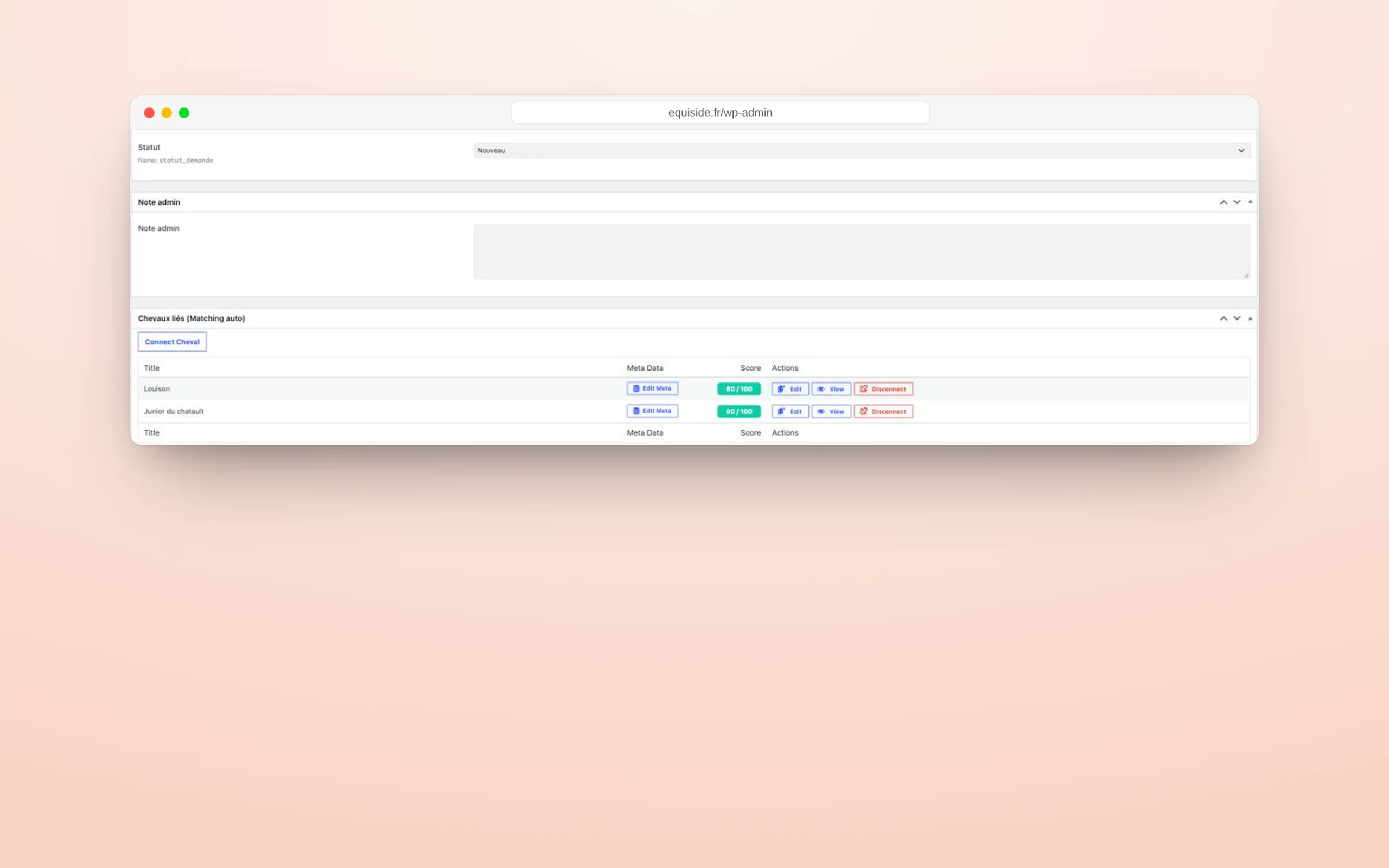
Task: Click the equiside.fr/wp-admin address bar
Action: (721, 112)
